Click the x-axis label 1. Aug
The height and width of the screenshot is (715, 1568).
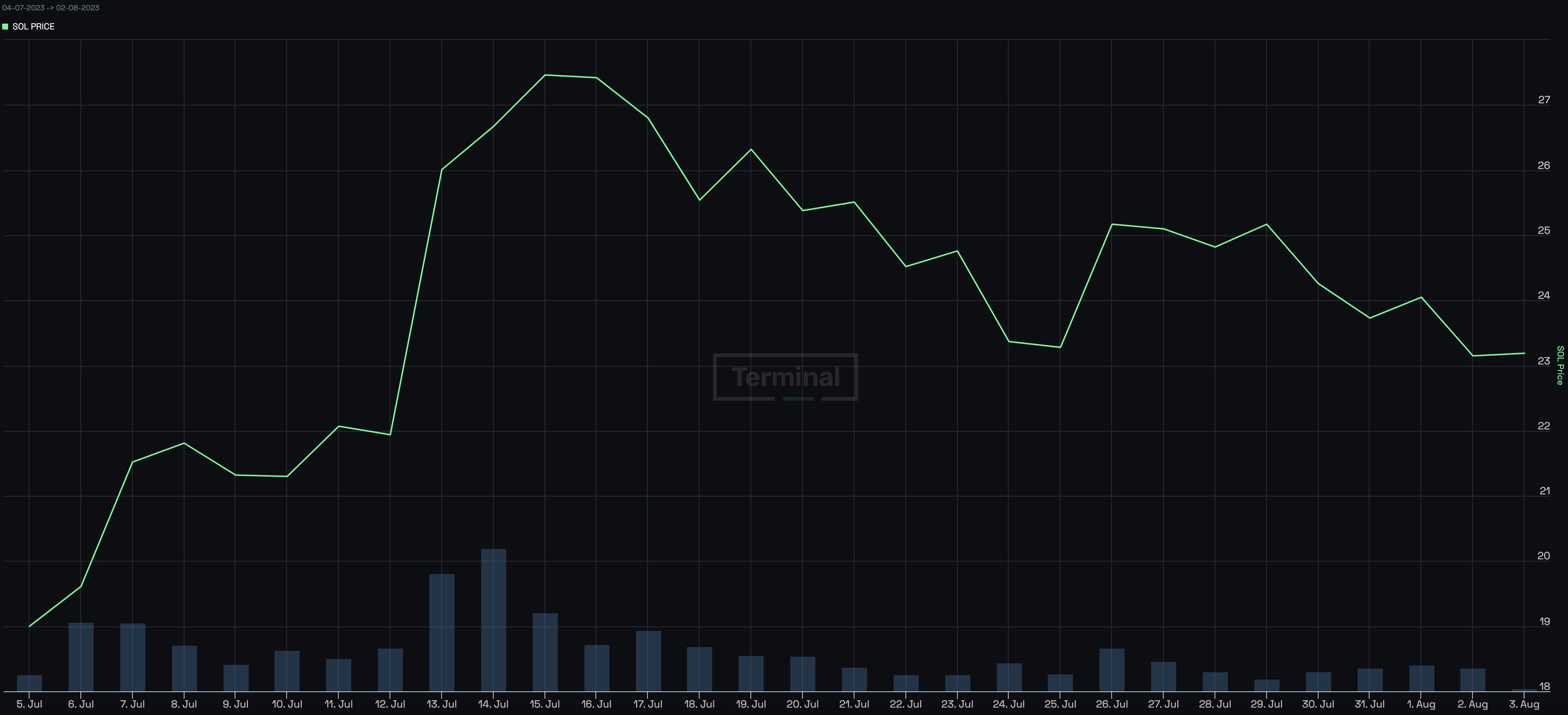[x=1421, y=704]
